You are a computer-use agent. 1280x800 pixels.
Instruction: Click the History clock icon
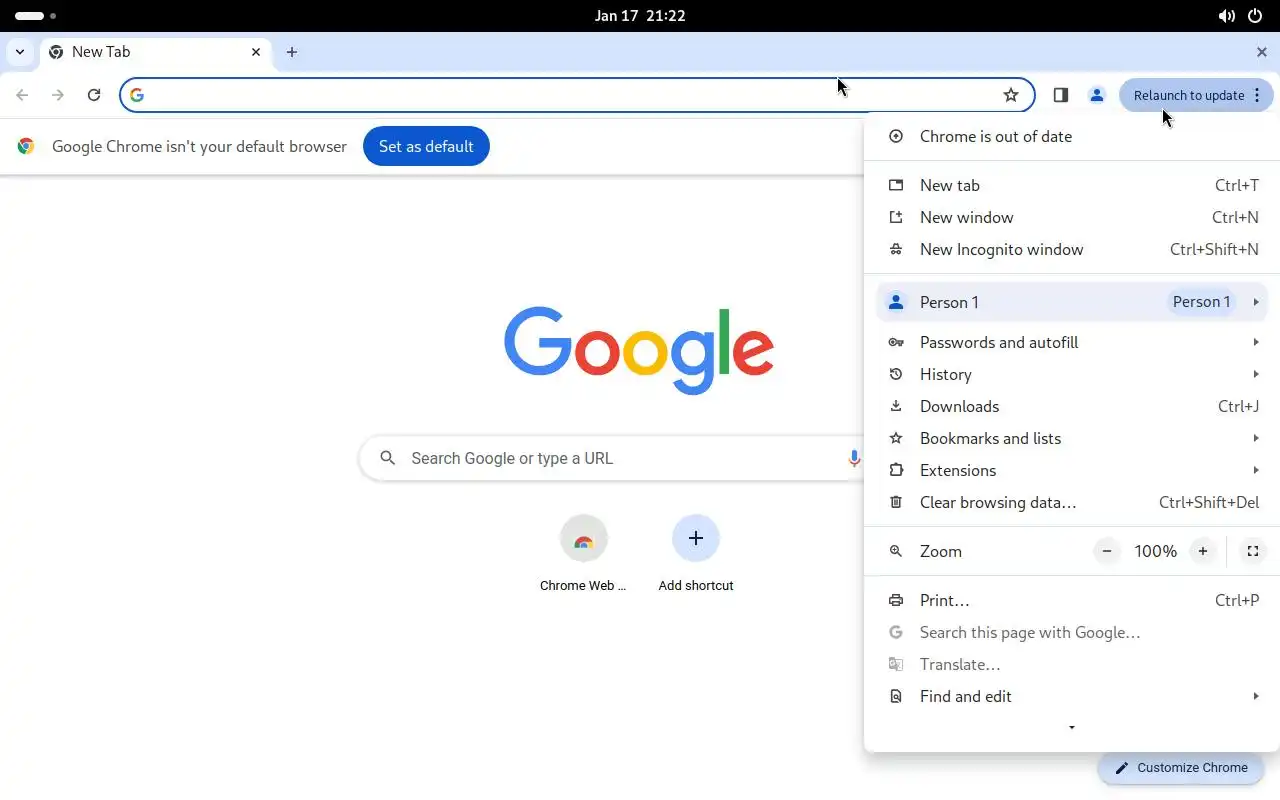tap(896, 374)
